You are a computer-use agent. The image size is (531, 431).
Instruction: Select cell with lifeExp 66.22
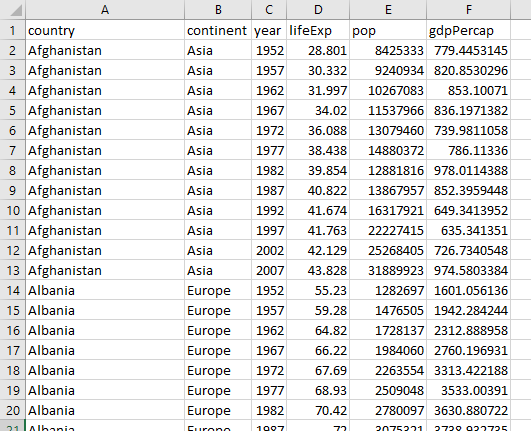tap(318, 350)
